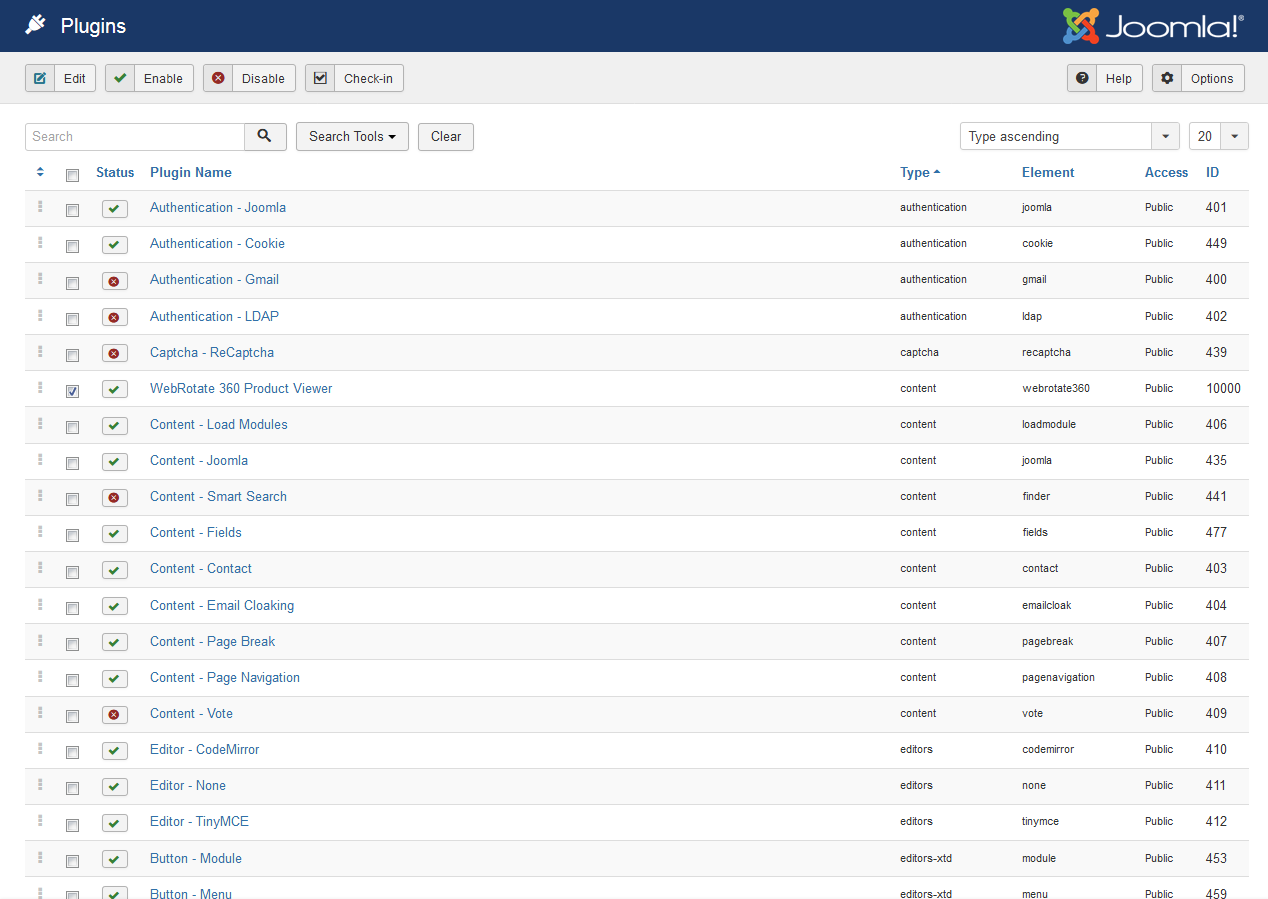Sort by Access column header
This screenshot has height=899, width=1268.
pos(1166,172)
